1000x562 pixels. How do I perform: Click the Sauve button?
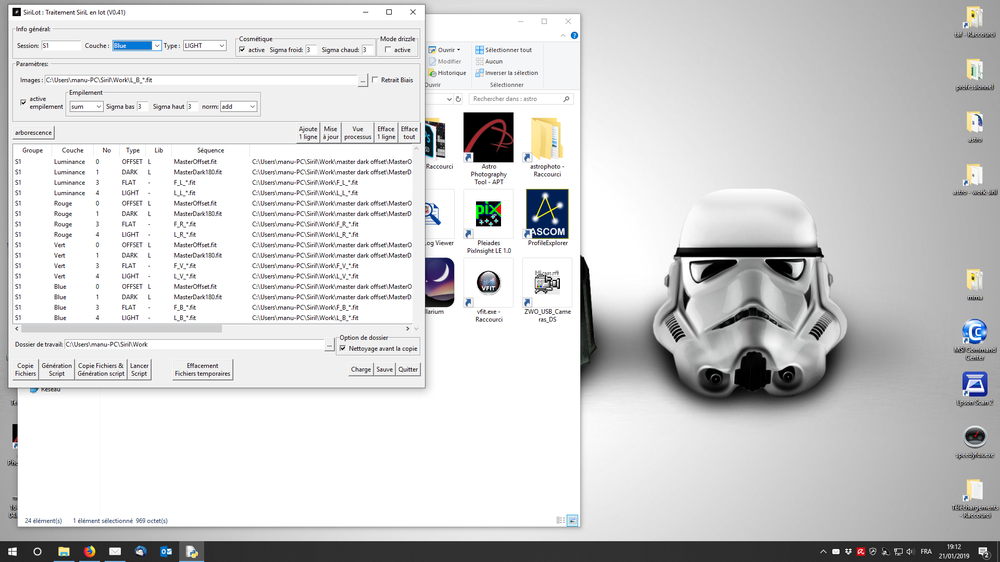(x=384, y=369)
